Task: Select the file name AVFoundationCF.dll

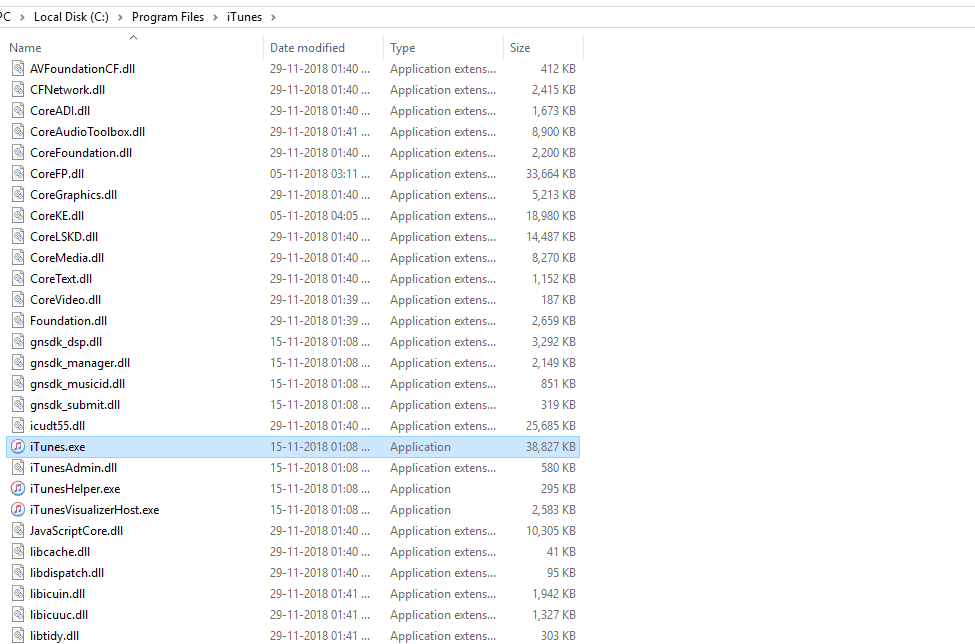Action: point(83,69)
